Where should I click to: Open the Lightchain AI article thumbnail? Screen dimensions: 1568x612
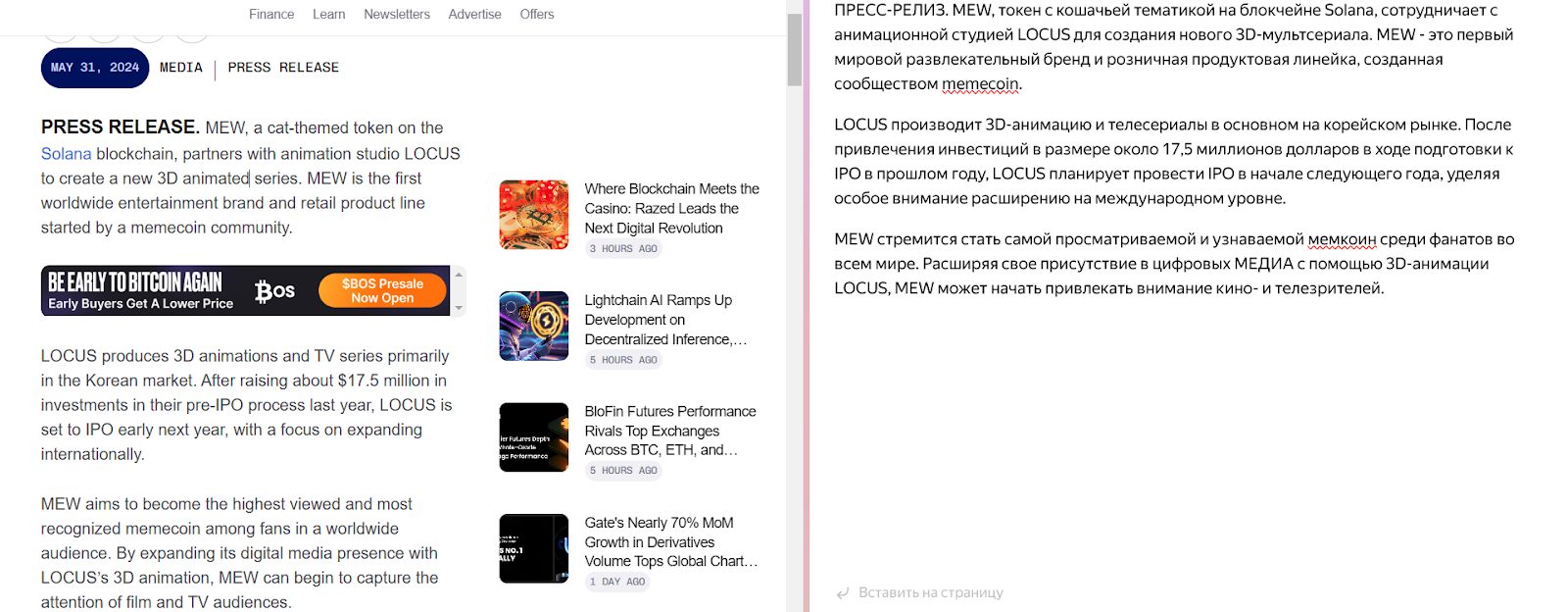click(534, 326)
